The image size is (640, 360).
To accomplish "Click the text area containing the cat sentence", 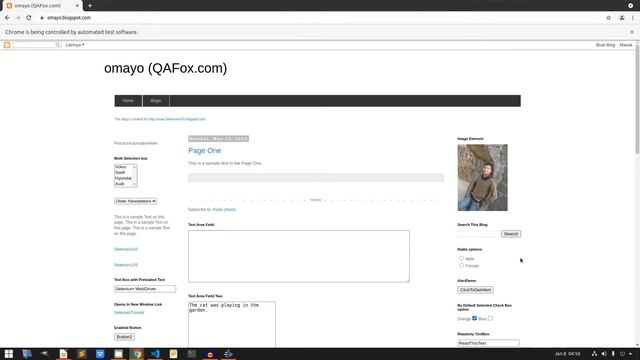I will coord(232,324).
